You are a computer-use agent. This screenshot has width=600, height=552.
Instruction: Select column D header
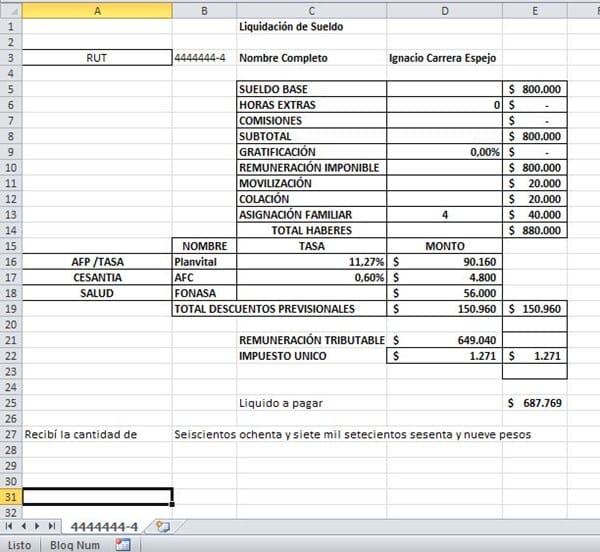[444, 11]
